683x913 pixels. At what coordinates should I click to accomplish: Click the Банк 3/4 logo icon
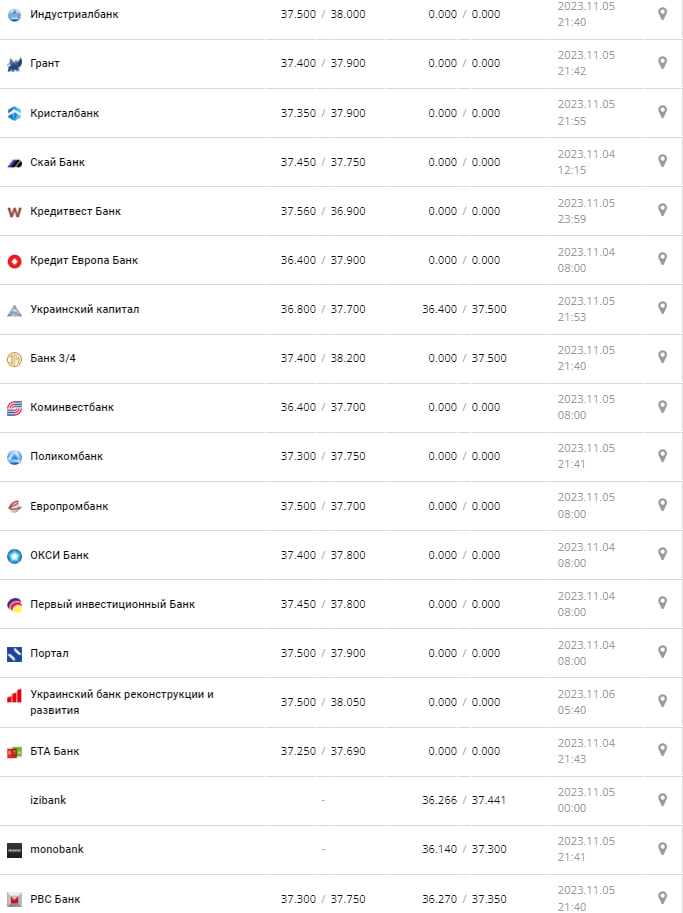coord(14,359)
